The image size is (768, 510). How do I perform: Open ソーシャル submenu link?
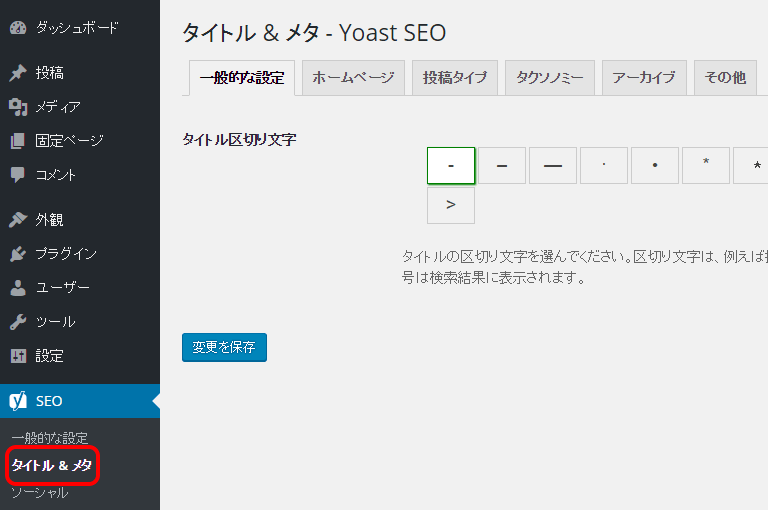point(39,493)
